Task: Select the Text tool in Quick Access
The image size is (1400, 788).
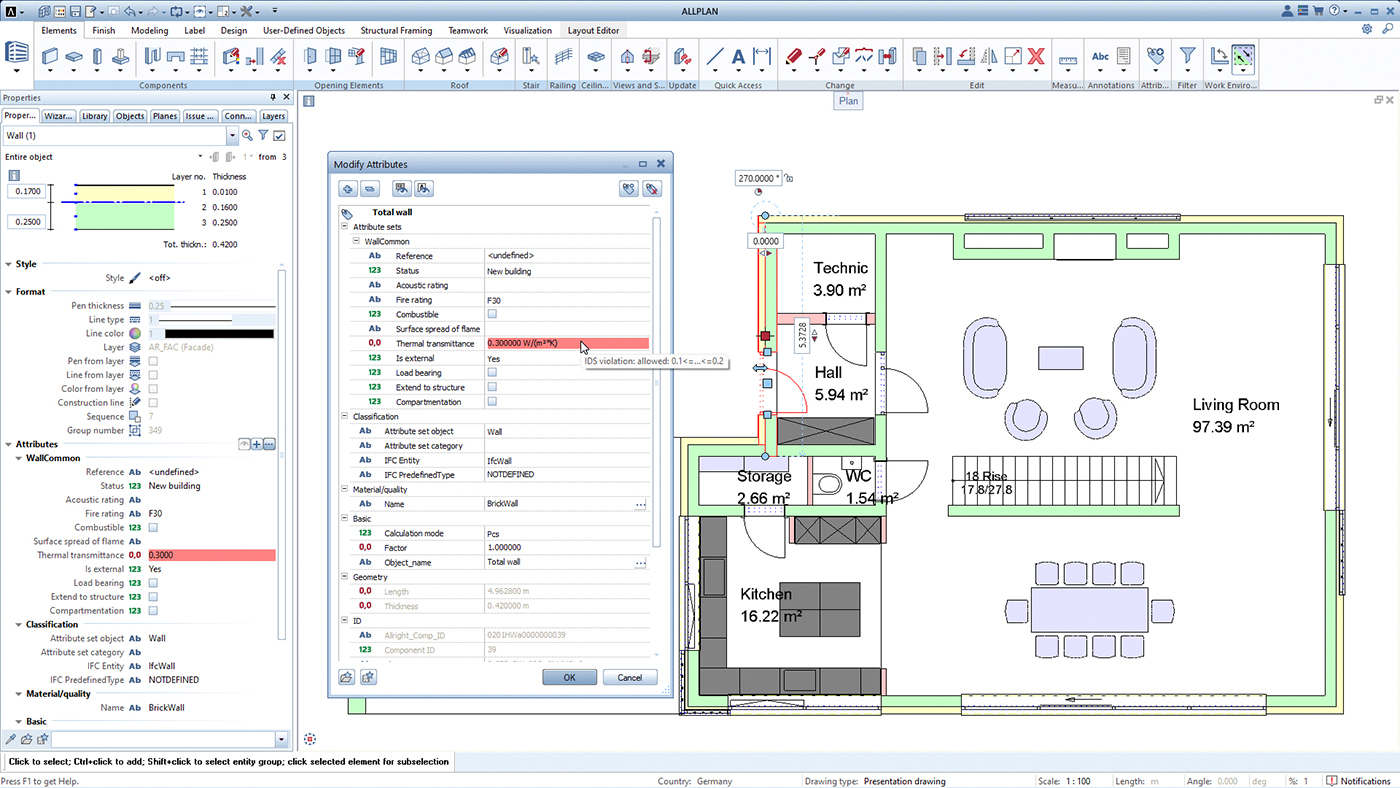Action: pyautogui.click(x=737, y=58)
